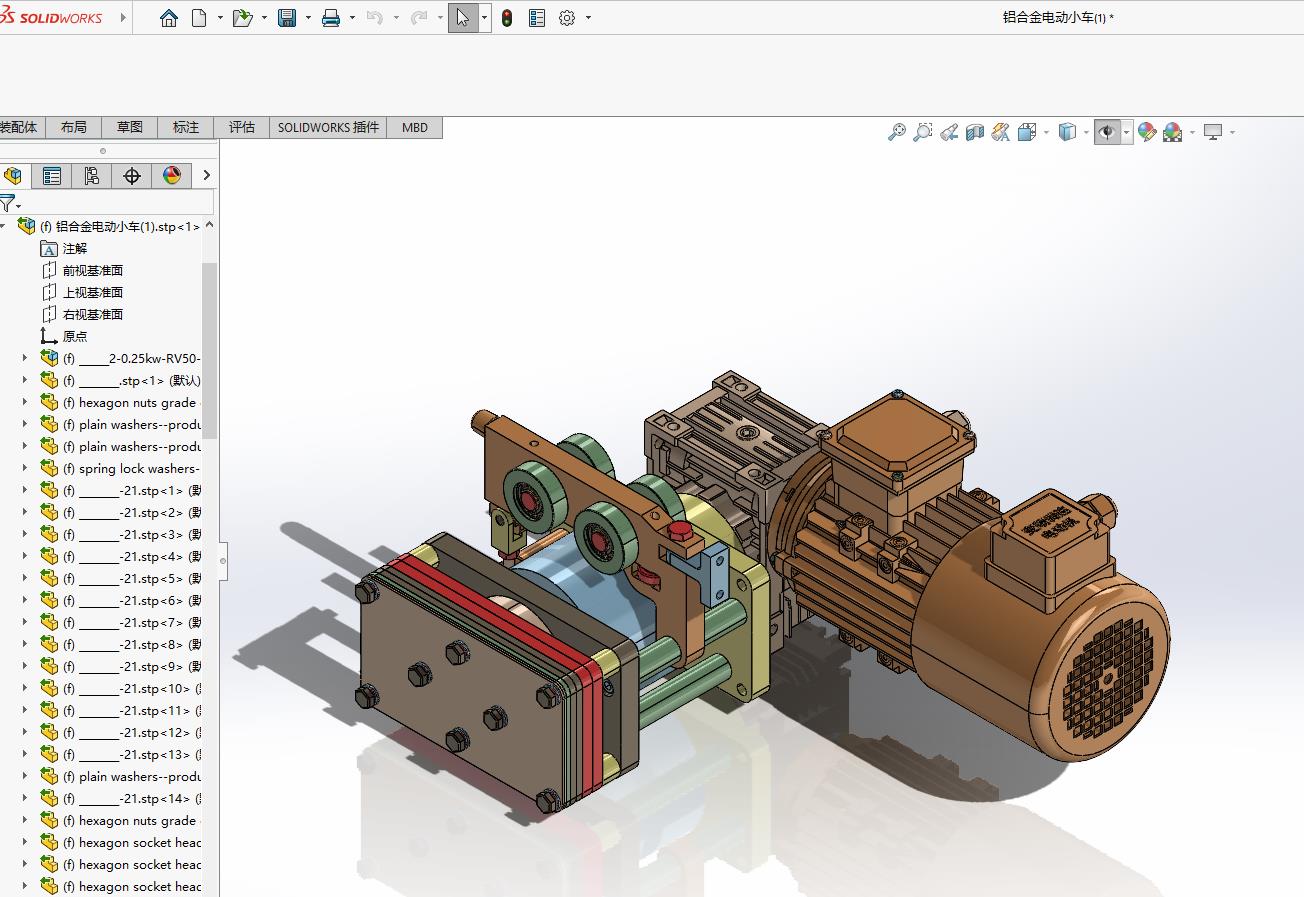Open the 评估 ribbon tab

(242, 127)
